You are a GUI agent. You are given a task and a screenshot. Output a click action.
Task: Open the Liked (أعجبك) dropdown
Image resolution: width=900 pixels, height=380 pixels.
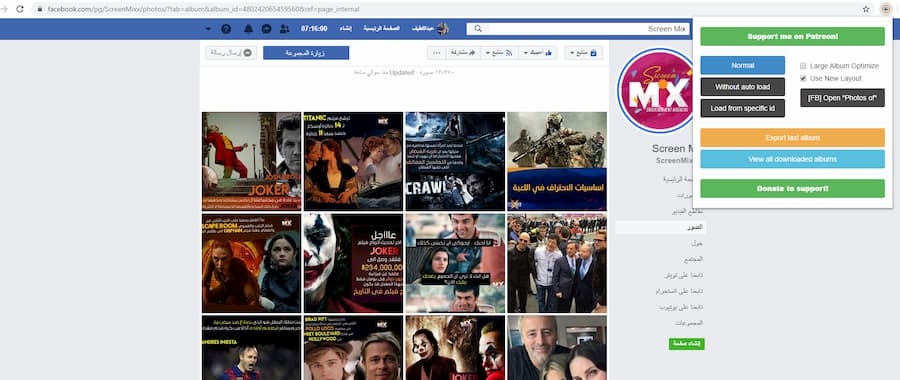[x=538, y=53]
